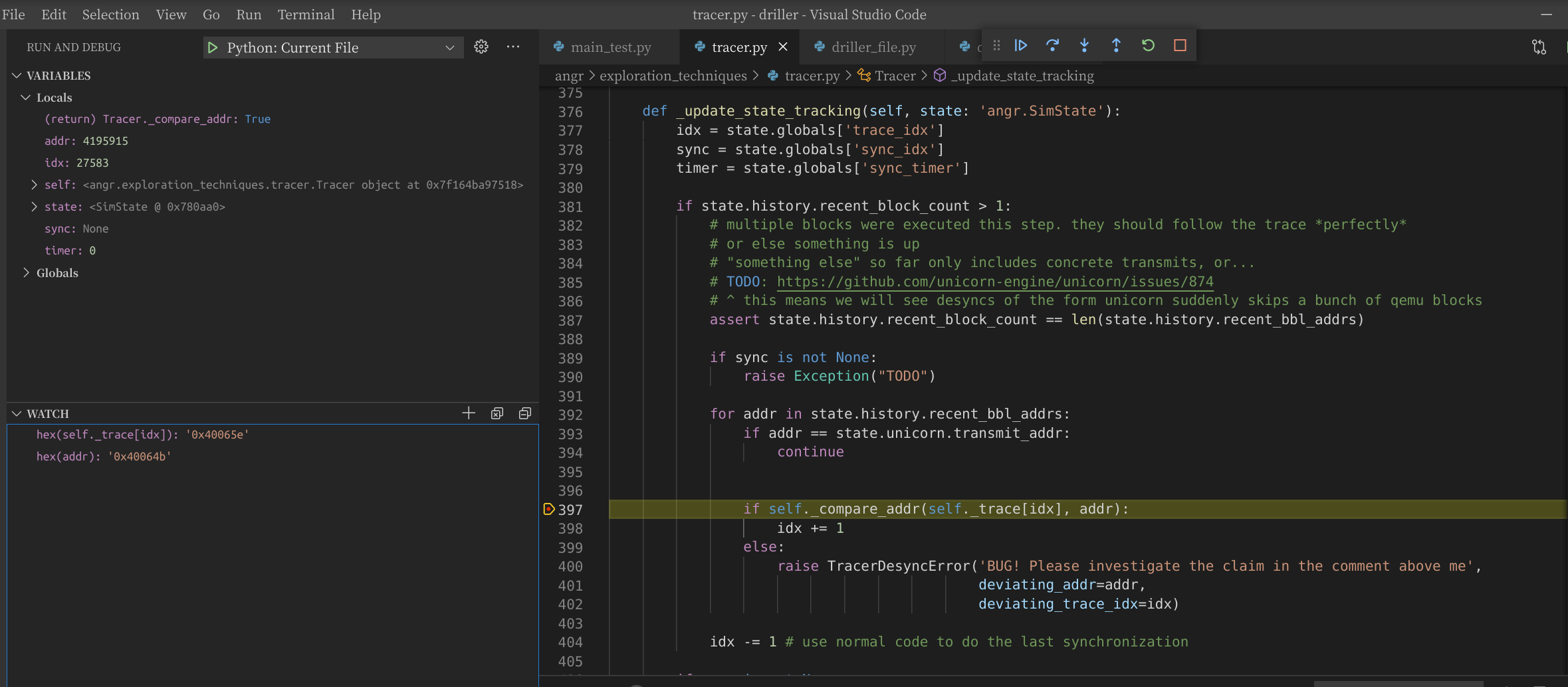
Task: Open the unicorn-engine GitHub issue link
Action: (995, 282)
